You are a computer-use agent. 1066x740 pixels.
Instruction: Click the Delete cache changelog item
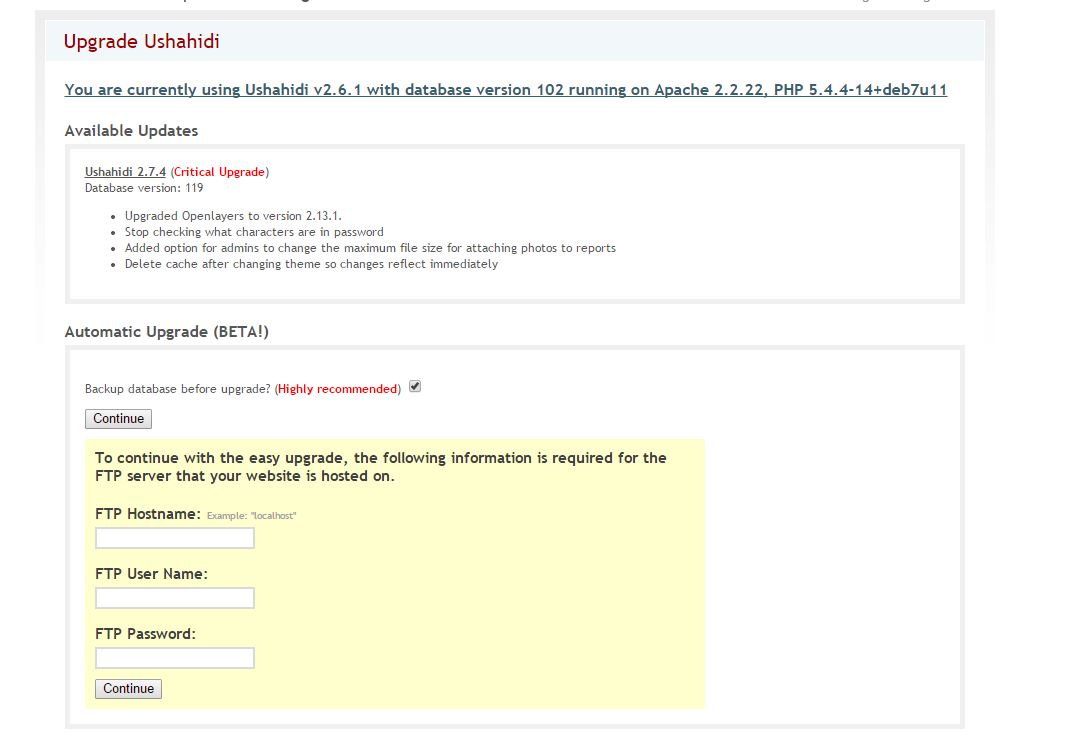pyautogui.click(x=311, y=264)
